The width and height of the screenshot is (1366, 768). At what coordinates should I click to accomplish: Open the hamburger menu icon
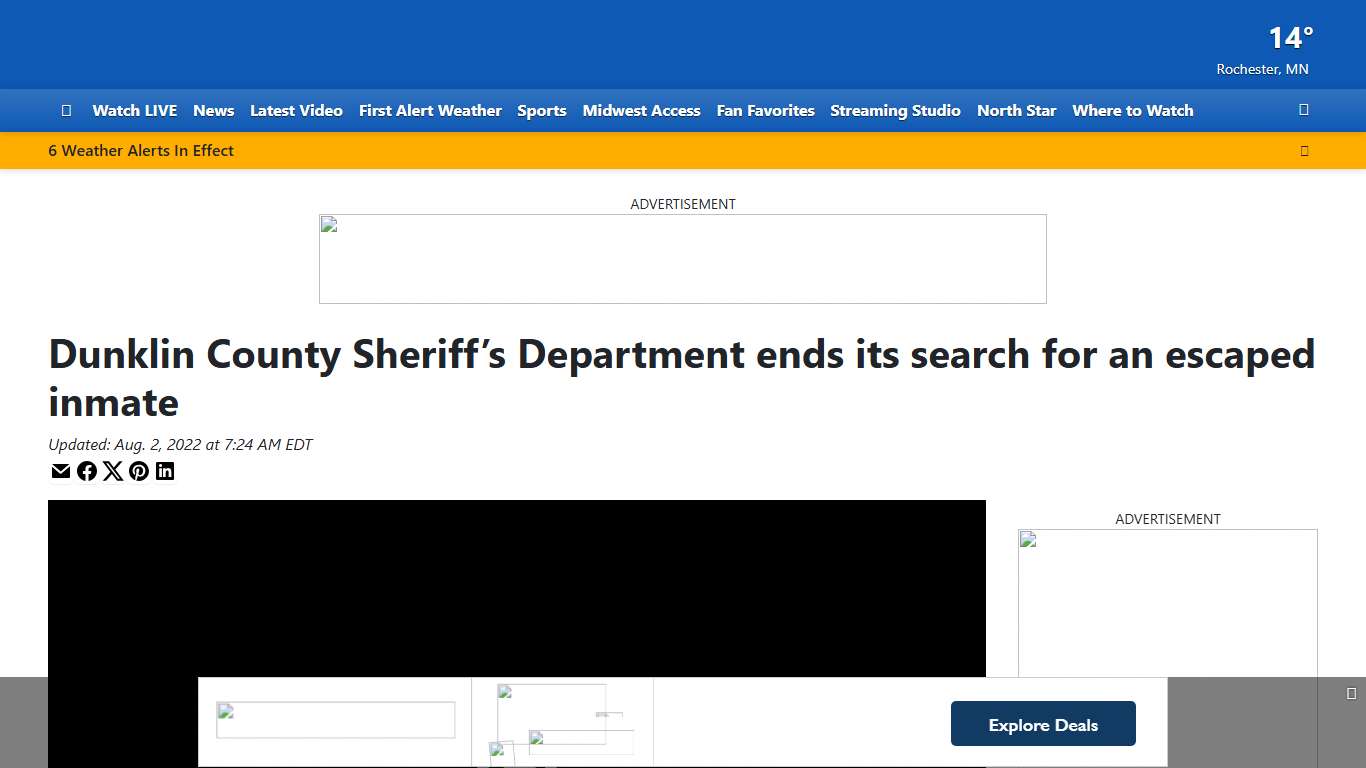click(x=66, y=110)
